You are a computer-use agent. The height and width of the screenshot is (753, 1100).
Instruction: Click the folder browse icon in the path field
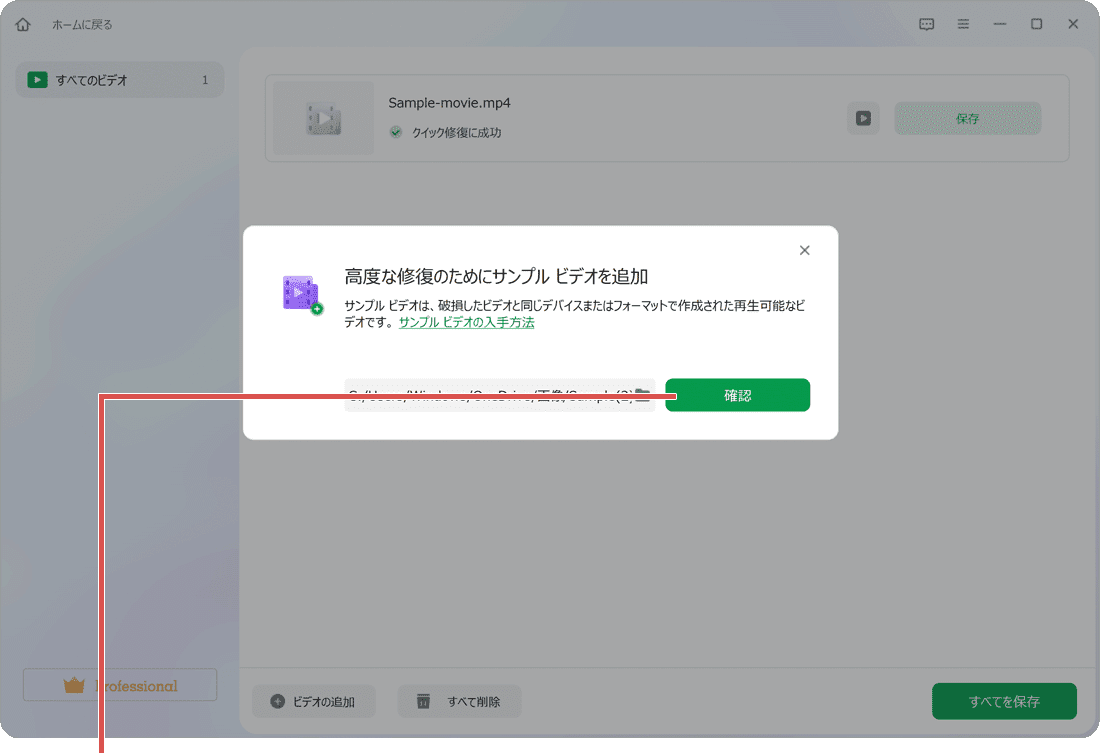(643, 395)
